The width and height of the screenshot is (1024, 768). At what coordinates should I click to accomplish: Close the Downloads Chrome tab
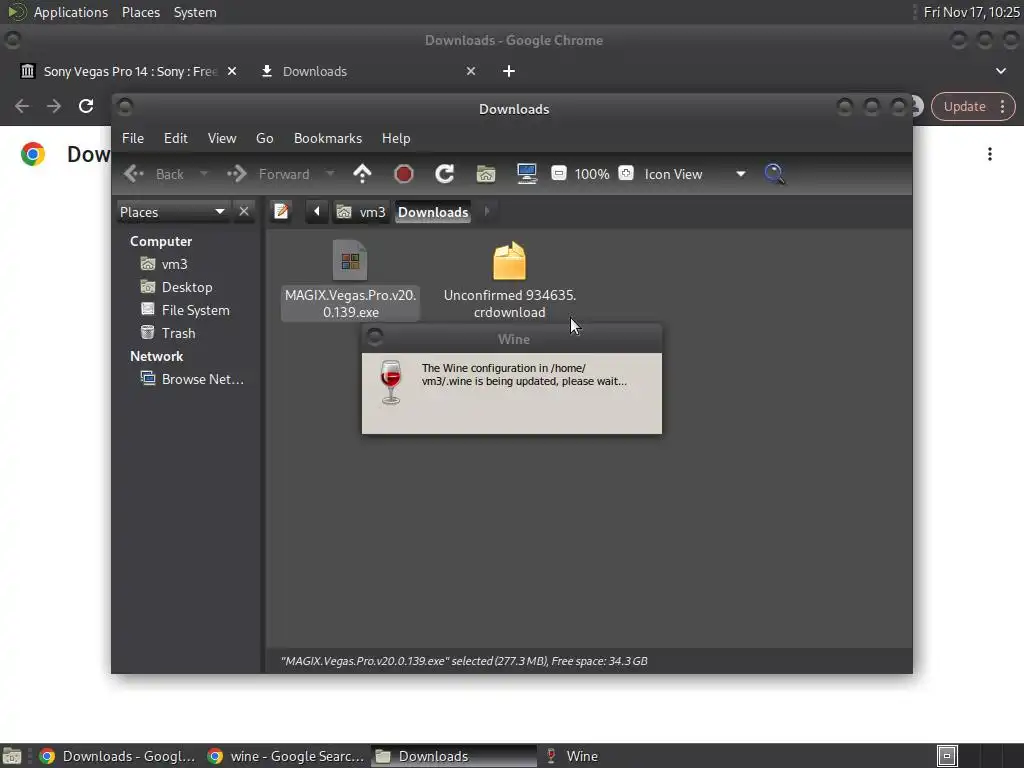tap(471, 71)
